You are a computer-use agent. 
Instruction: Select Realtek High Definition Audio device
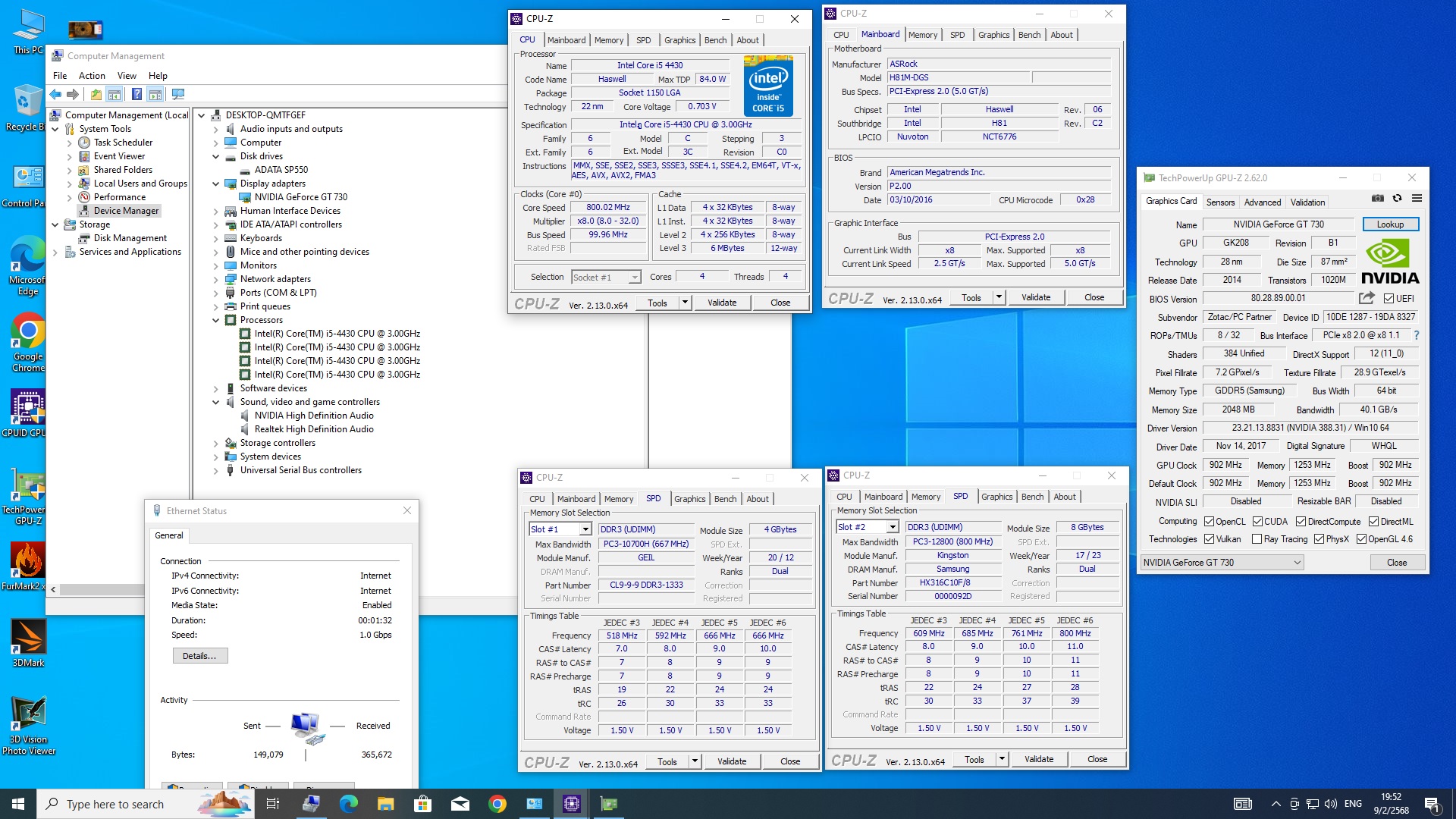[314, 429]
